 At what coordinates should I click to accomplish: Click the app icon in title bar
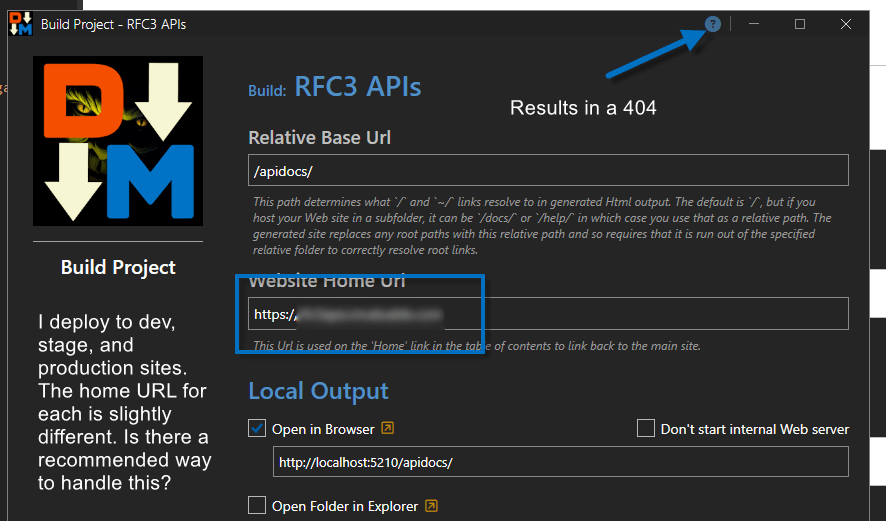pyautogui.click(x=21, y=24)
